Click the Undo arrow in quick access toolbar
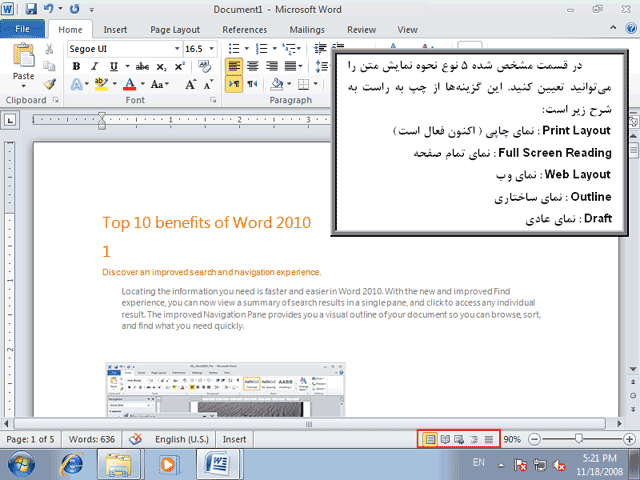Screen dimensions: 640x480 tap(49, 9)
